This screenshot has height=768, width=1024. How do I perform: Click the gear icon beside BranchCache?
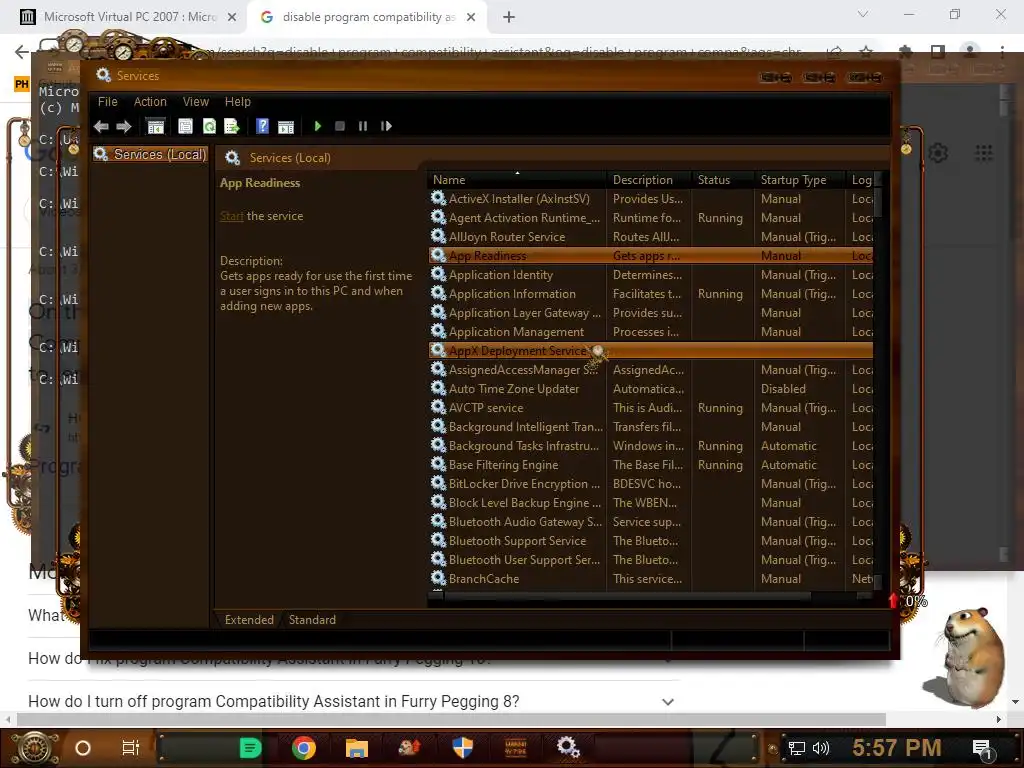pos(438,578)
